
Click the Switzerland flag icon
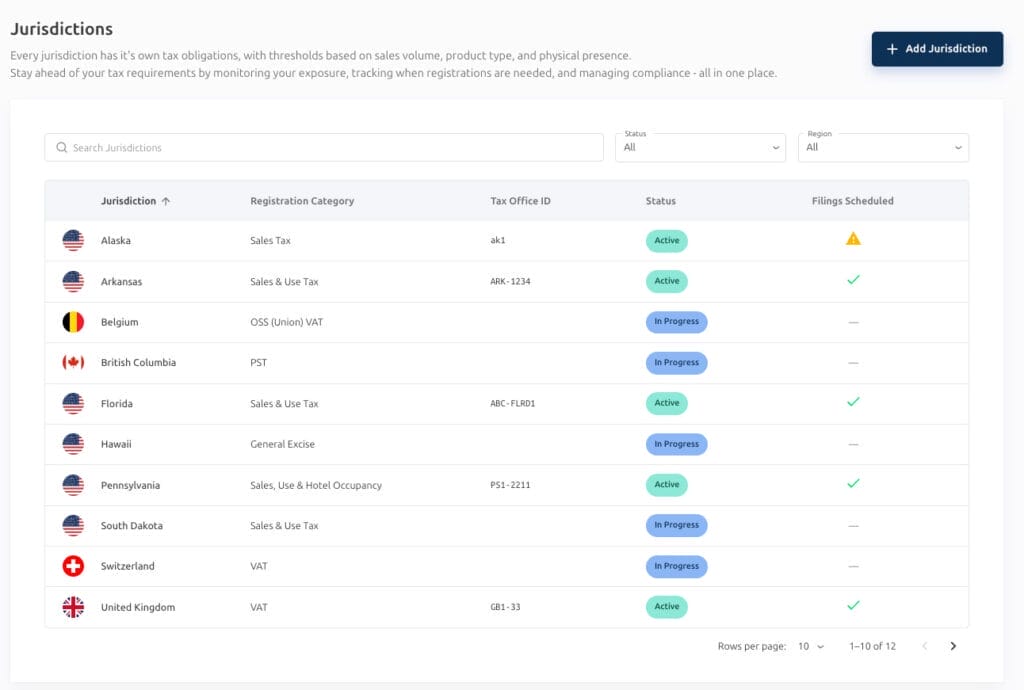(x=73, y=566)
